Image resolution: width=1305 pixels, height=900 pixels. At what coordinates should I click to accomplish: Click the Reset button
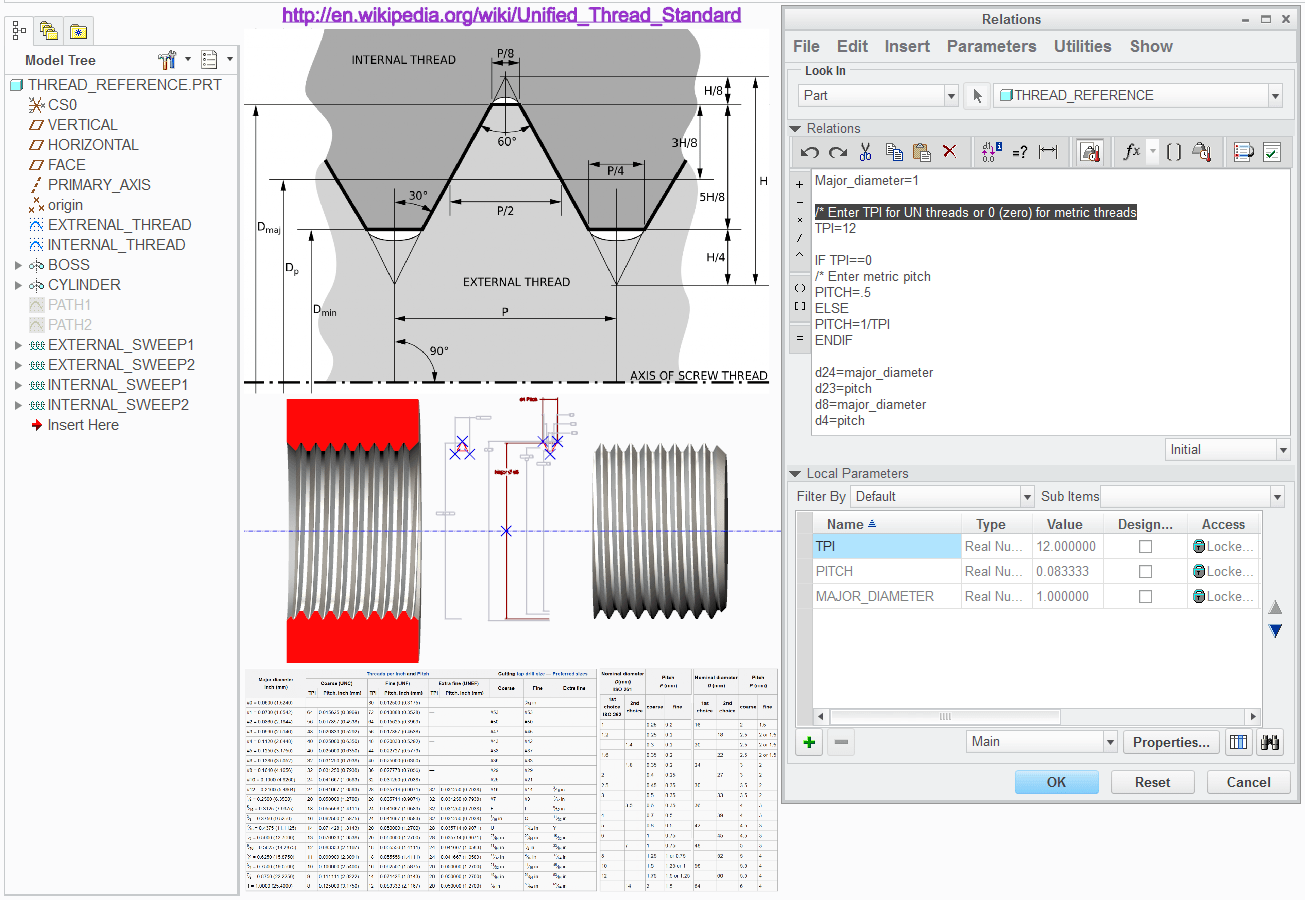pyautogui.click(x=1152, y=783)
